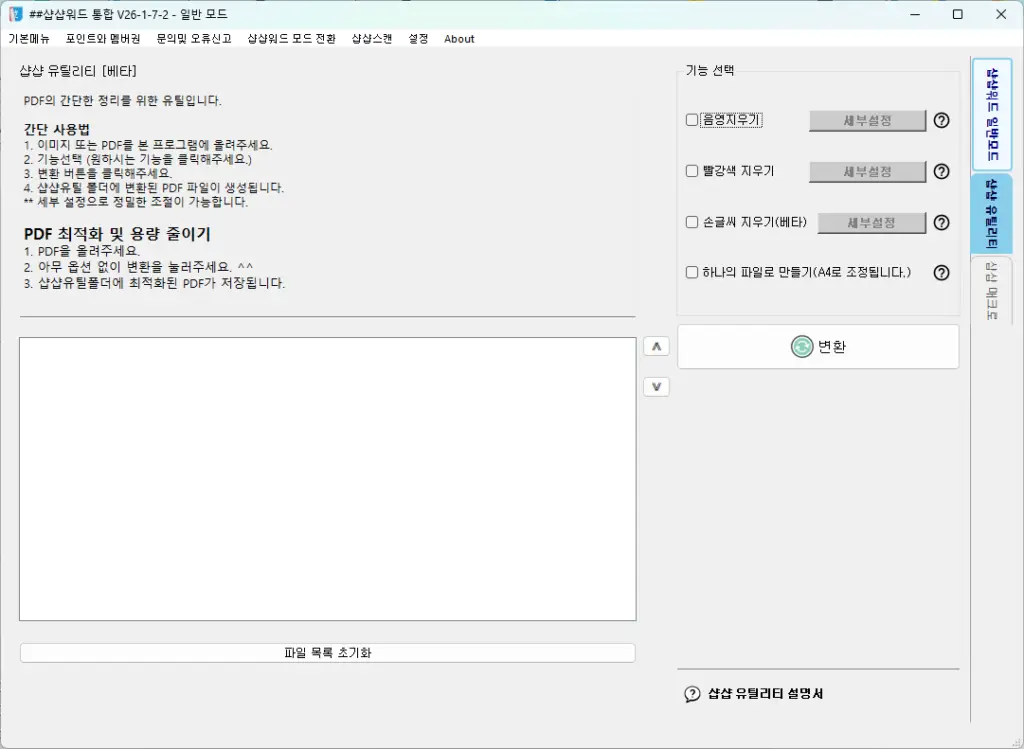Screen dimensions: 1024x749
Task: Click the up arrow to move file up
Action: click(656, 346)
